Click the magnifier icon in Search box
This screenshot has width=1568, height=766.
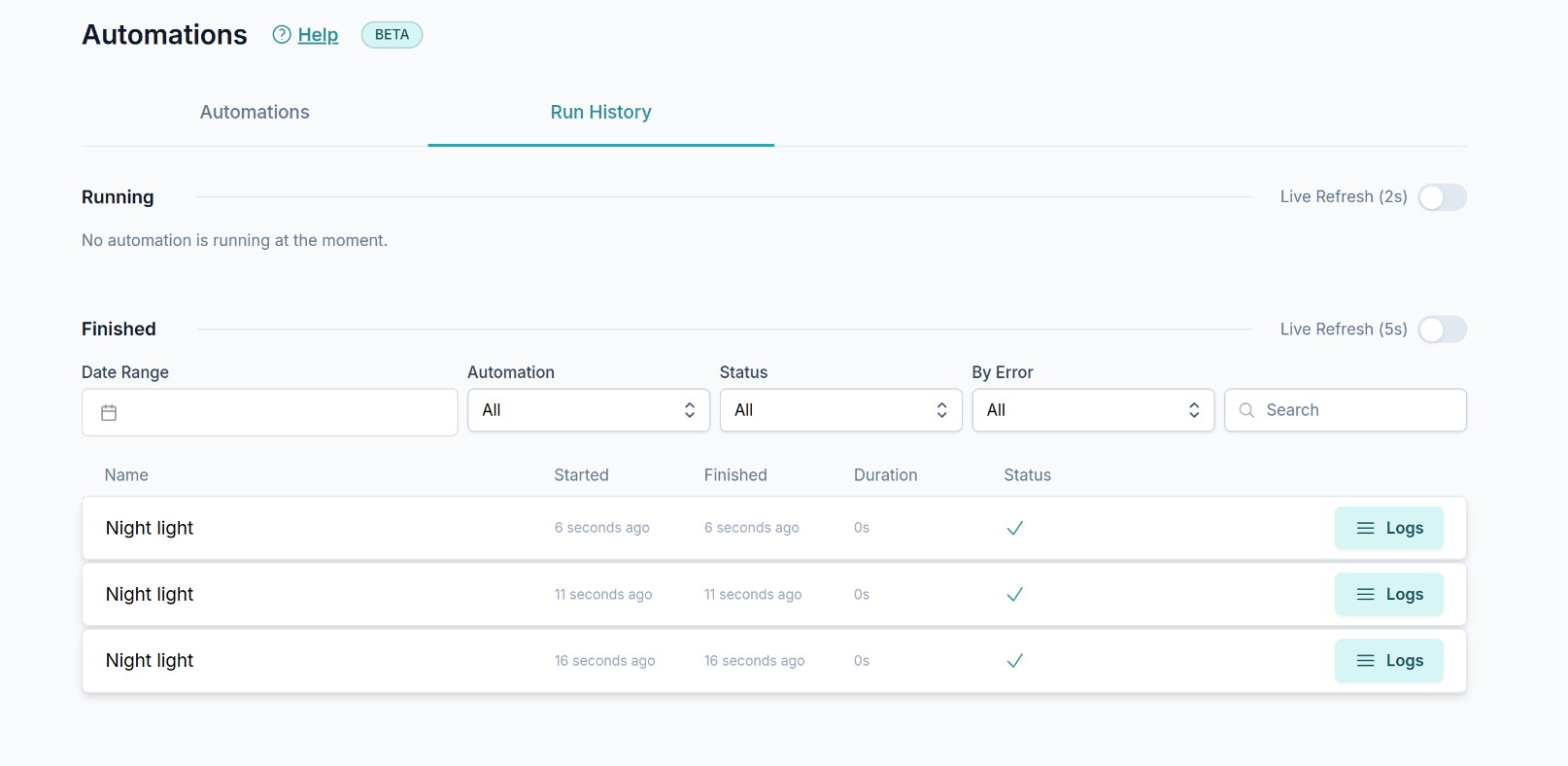tap(1246, 410)
